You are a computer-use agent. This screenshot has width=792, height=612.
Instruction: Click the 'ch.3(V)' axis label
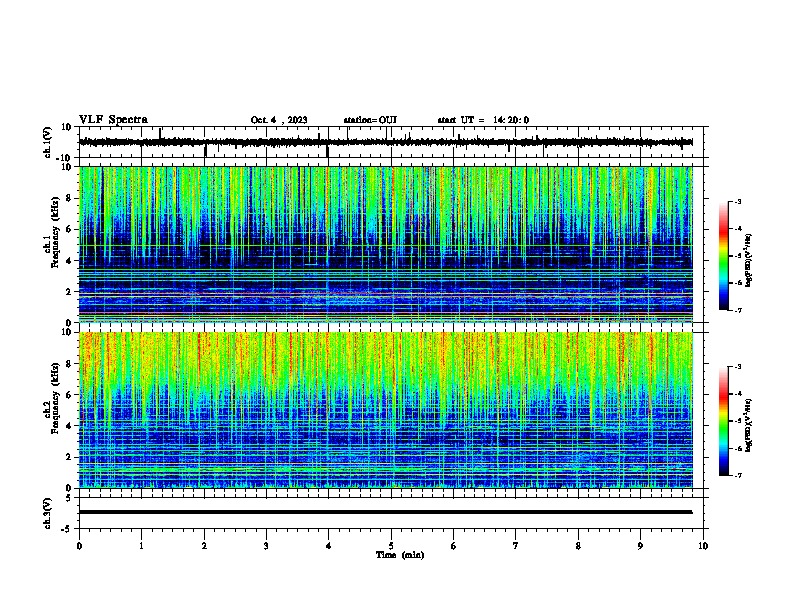coord(47,513)
